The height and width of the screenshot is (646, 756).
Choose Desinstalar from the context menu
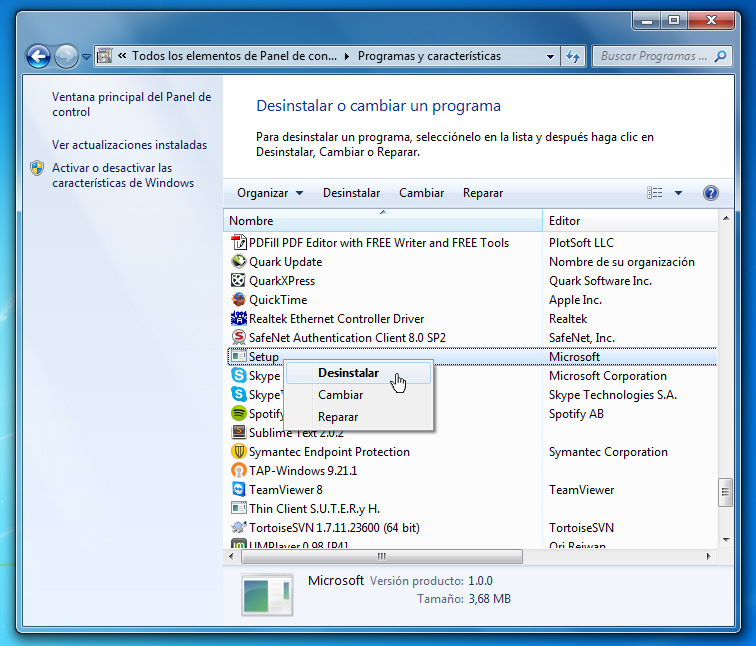point(348,373)
